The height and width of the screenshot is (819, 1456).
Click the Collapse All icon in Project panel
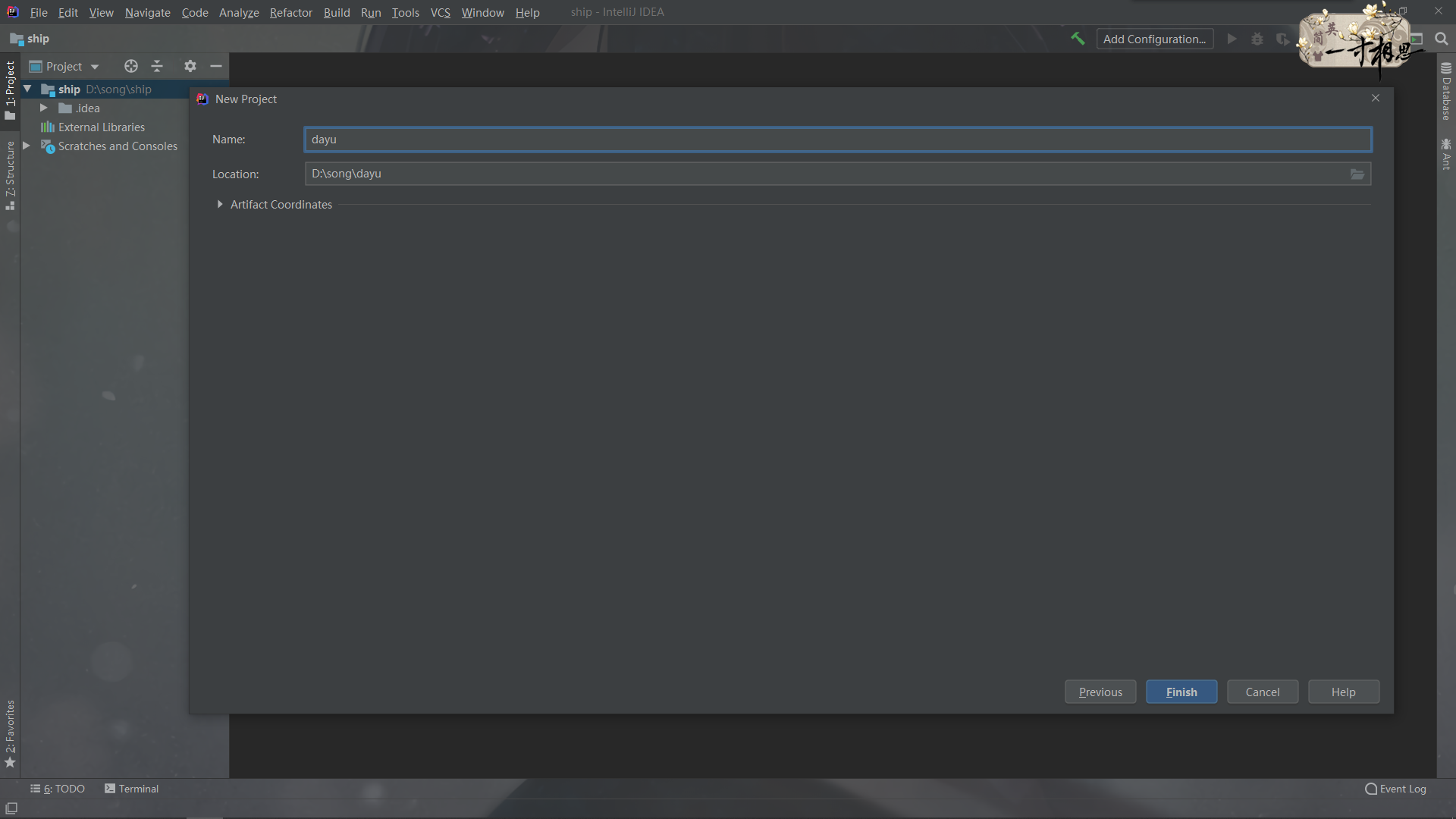(157, 66)
